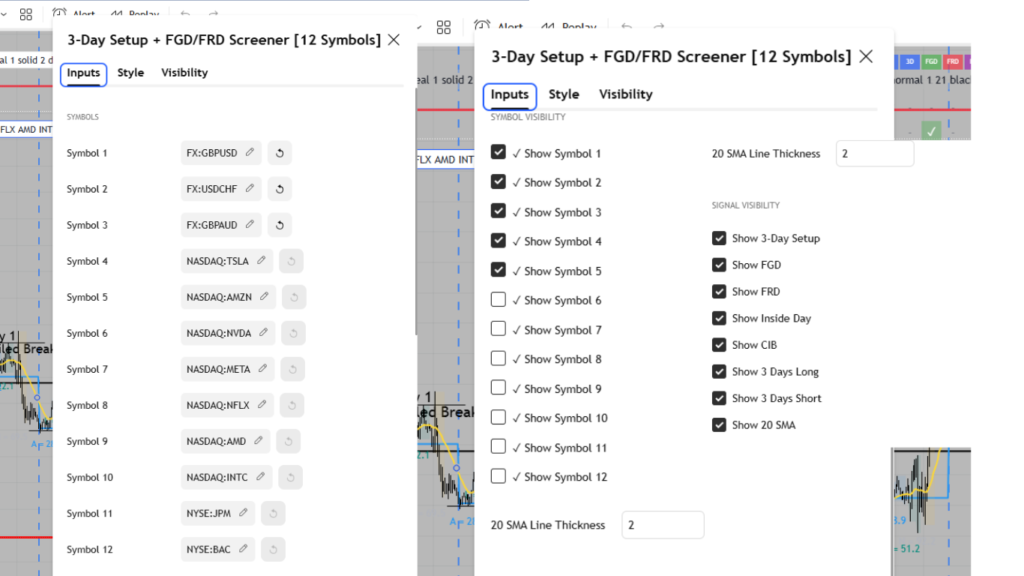Open the NASDAQ:NFLX symbol field for Symbol 8
The image size is (1024, 576).
[x=227, y=405]
